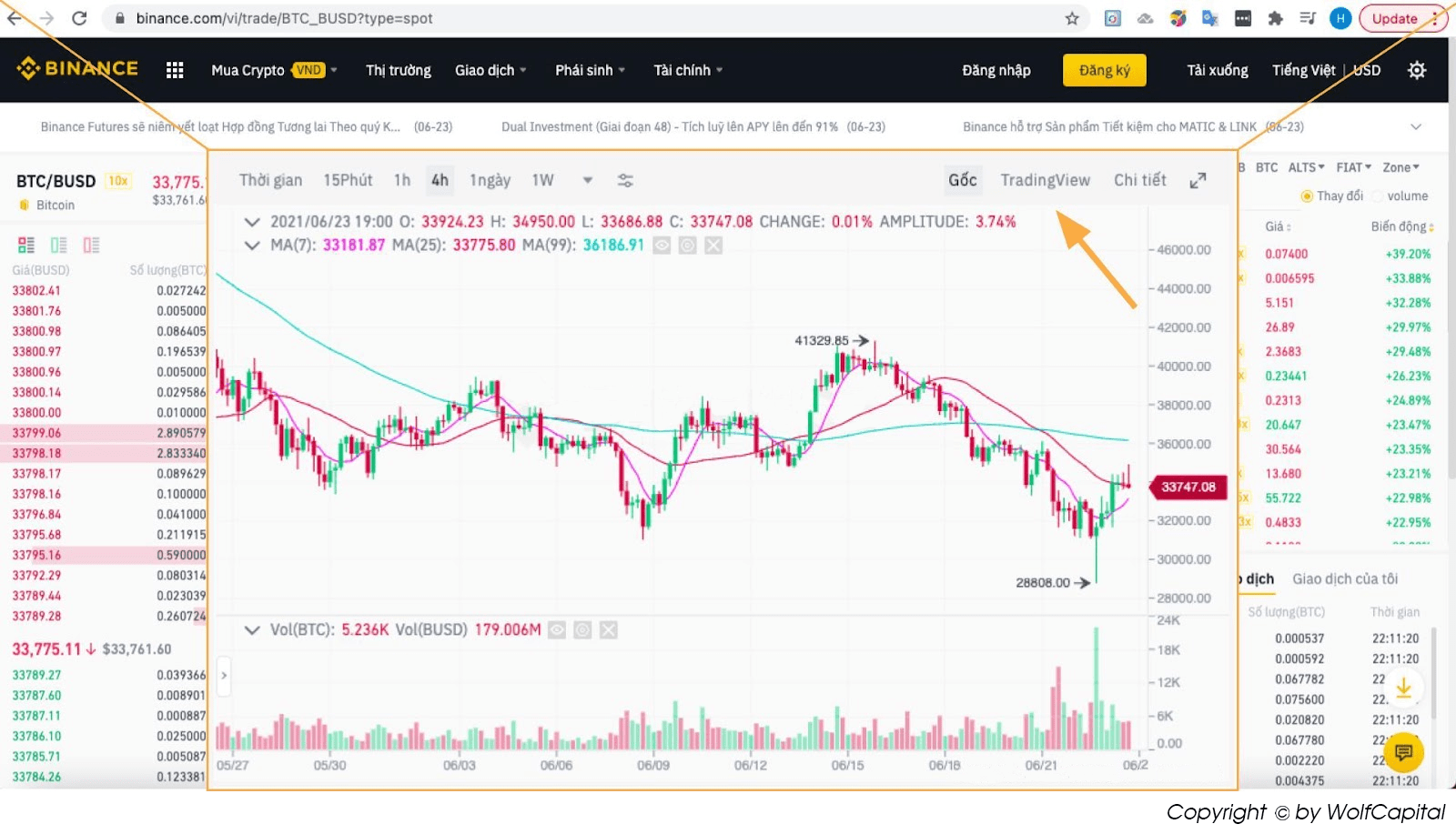
Task: Click the cloud extension icon
Action: point(1145,18)
